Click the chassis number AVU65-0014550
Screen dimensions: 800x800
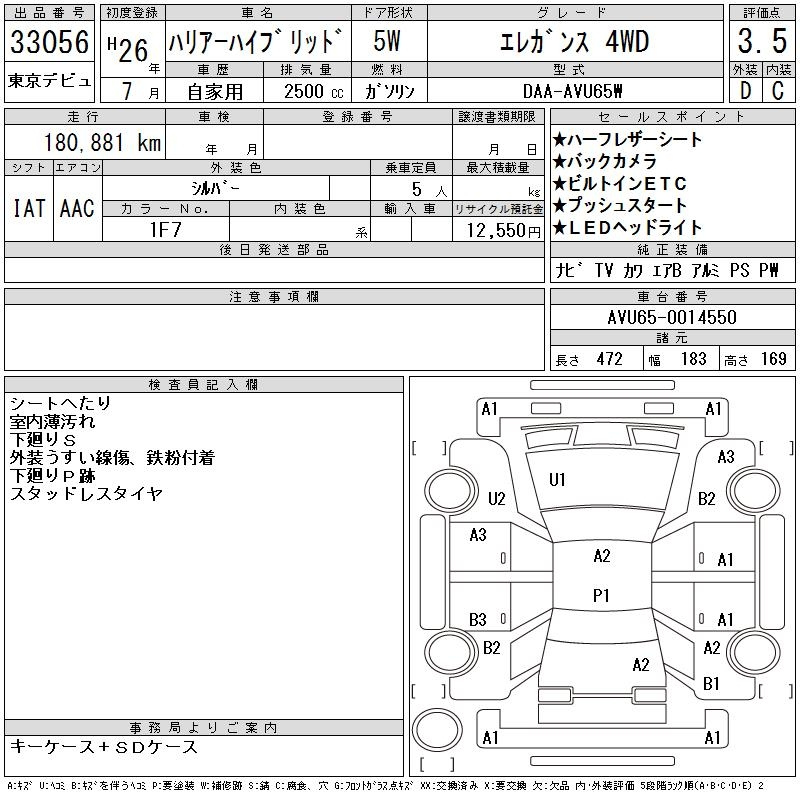click(x=672, y=317)
